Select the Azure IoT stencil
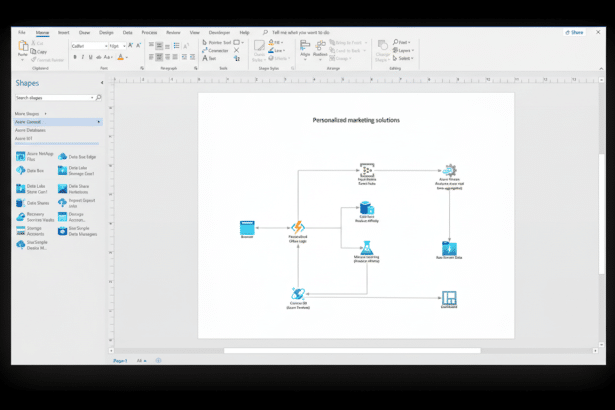The image size is (615, 410). click(x=24, y=138)
